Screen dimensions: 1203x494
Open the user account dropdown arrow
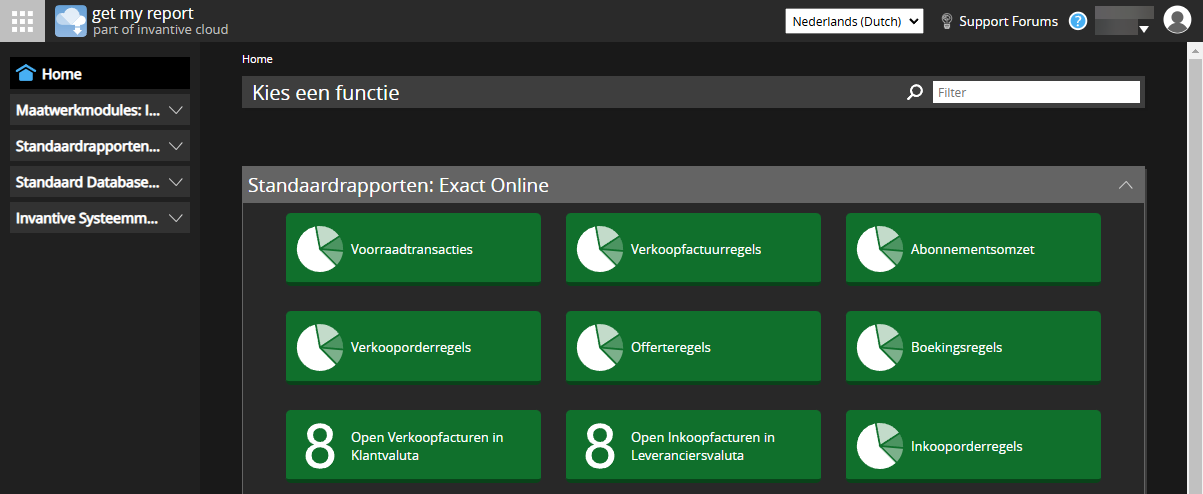pos(1143,29)
